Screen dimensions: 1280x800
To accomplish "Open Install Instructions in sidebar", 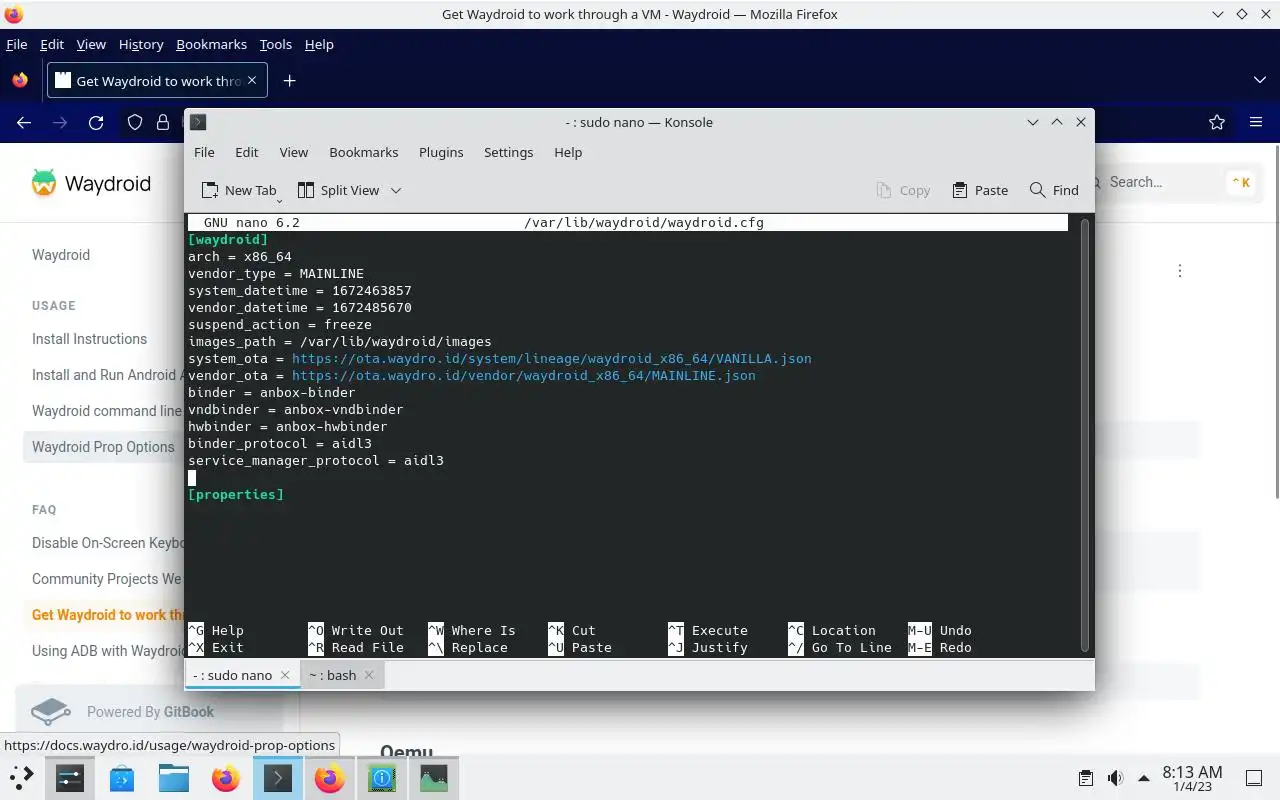I will pyautogui.click(x=90, y=339).
